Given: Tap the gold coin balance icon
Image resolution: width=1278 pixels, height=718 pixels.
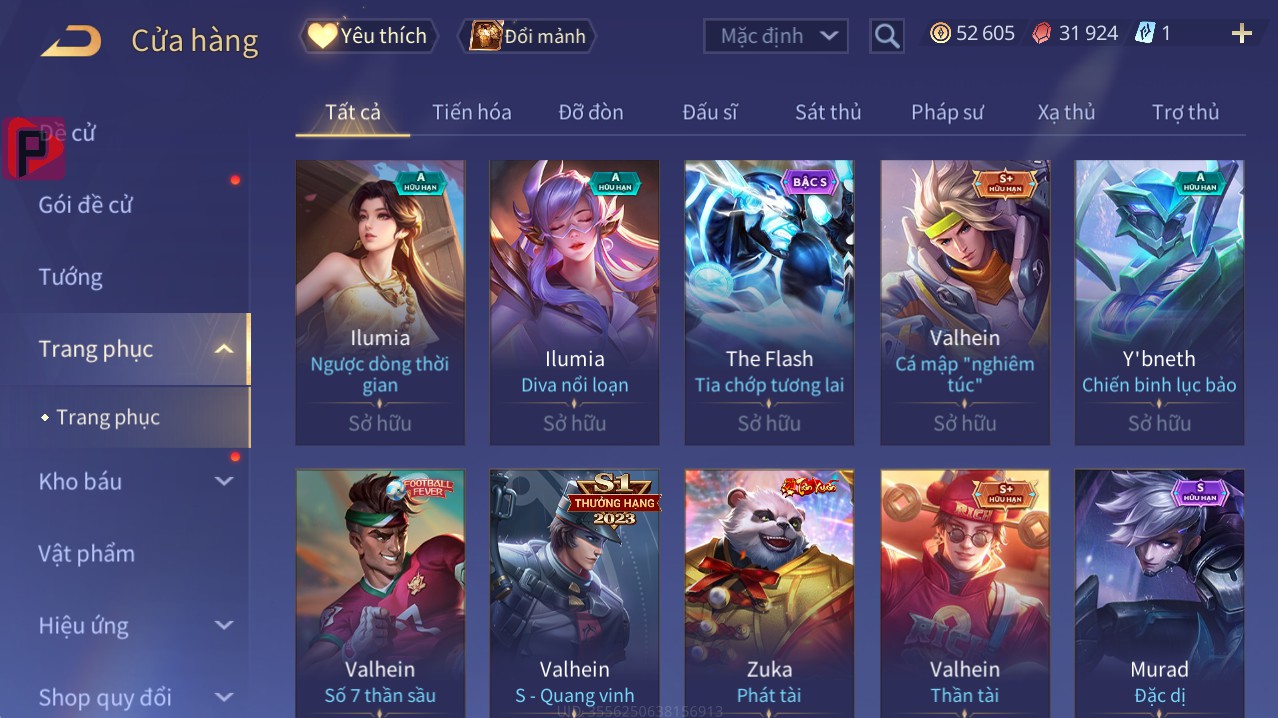Looking at the screenshot, I should [940, 33].
